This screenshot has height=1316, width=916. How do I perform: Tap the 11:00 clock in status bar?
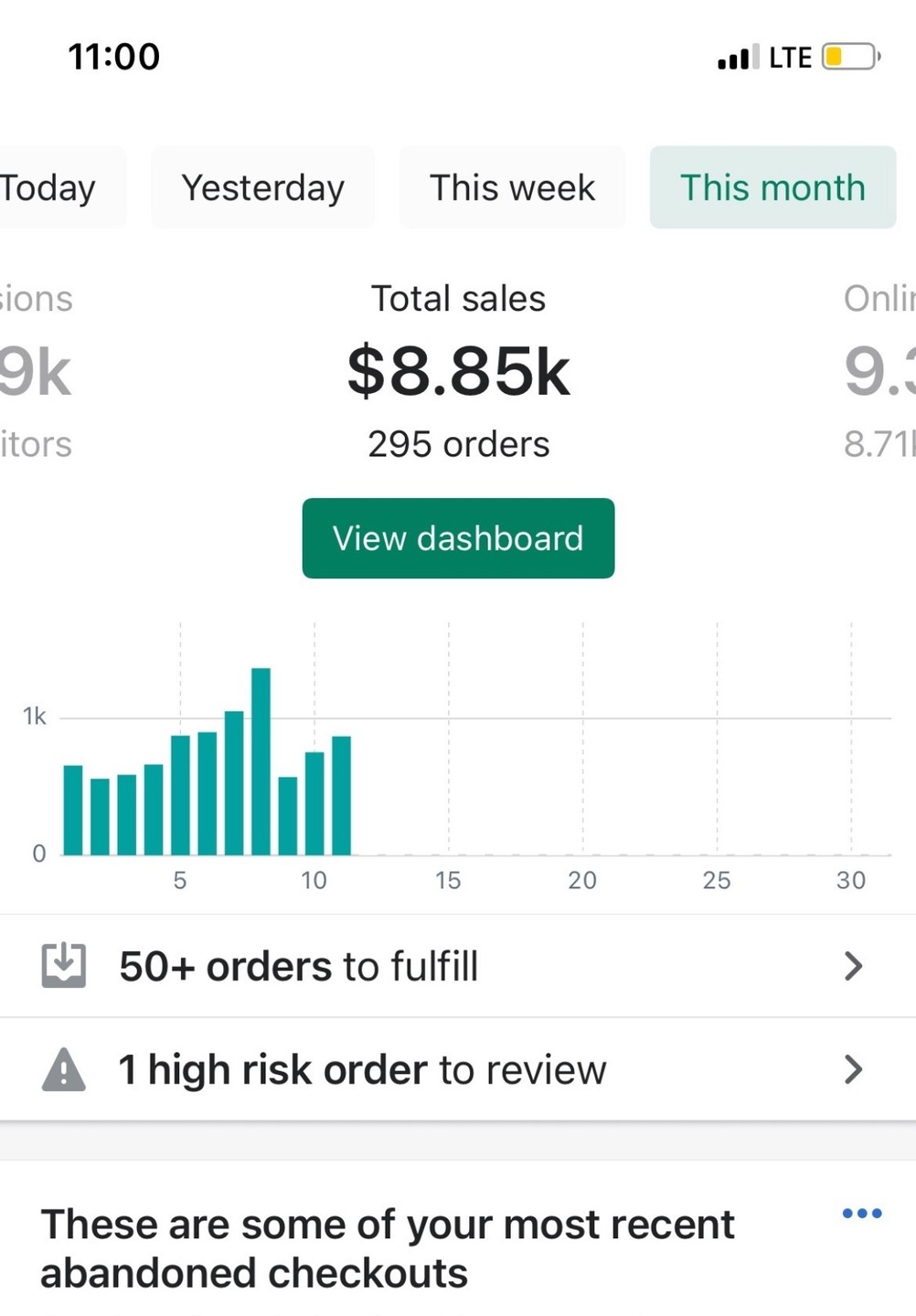point(114,57)
